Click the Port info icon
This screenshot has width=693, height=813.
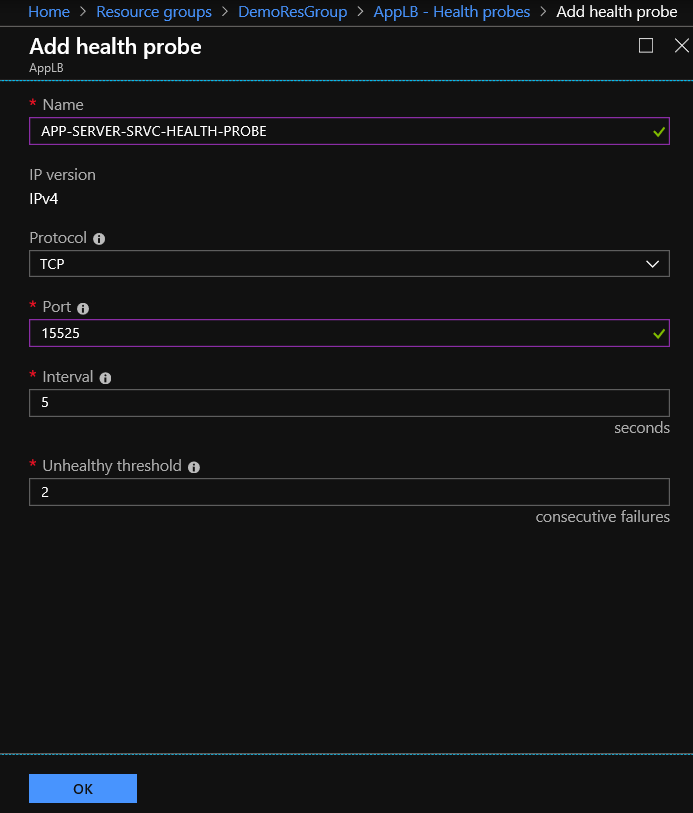click(83, 309)
